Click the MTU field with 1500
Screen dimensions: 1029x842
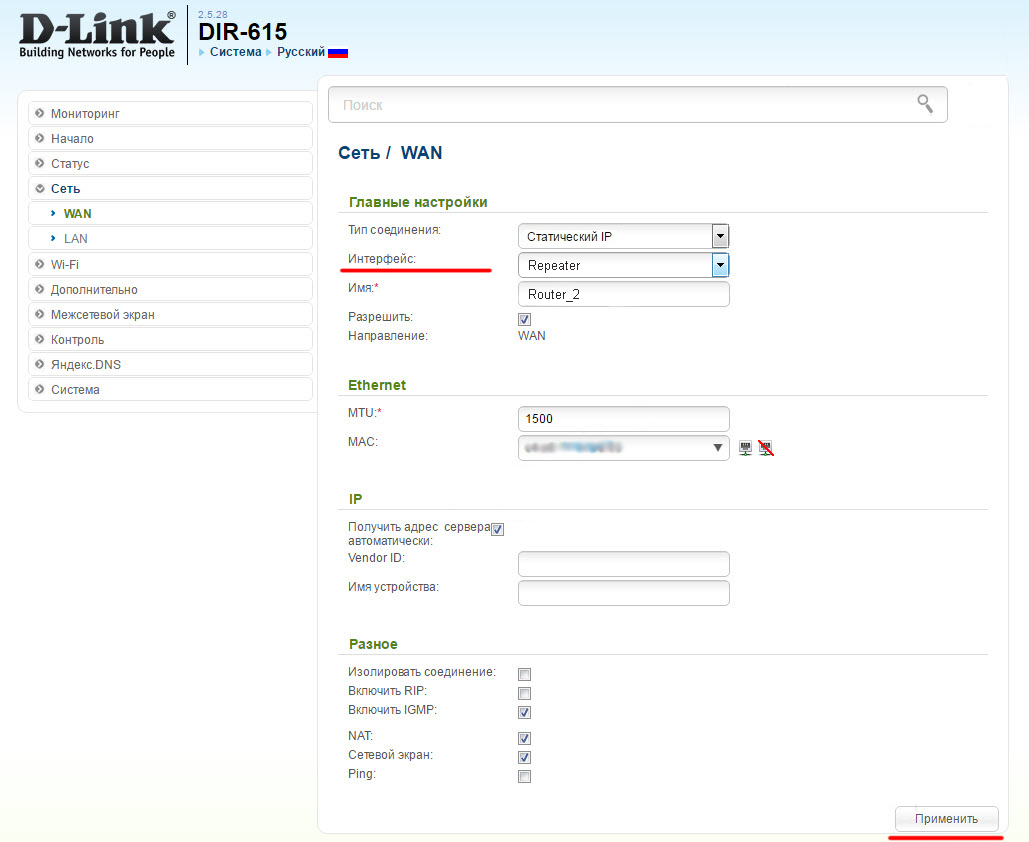(623, 419)
